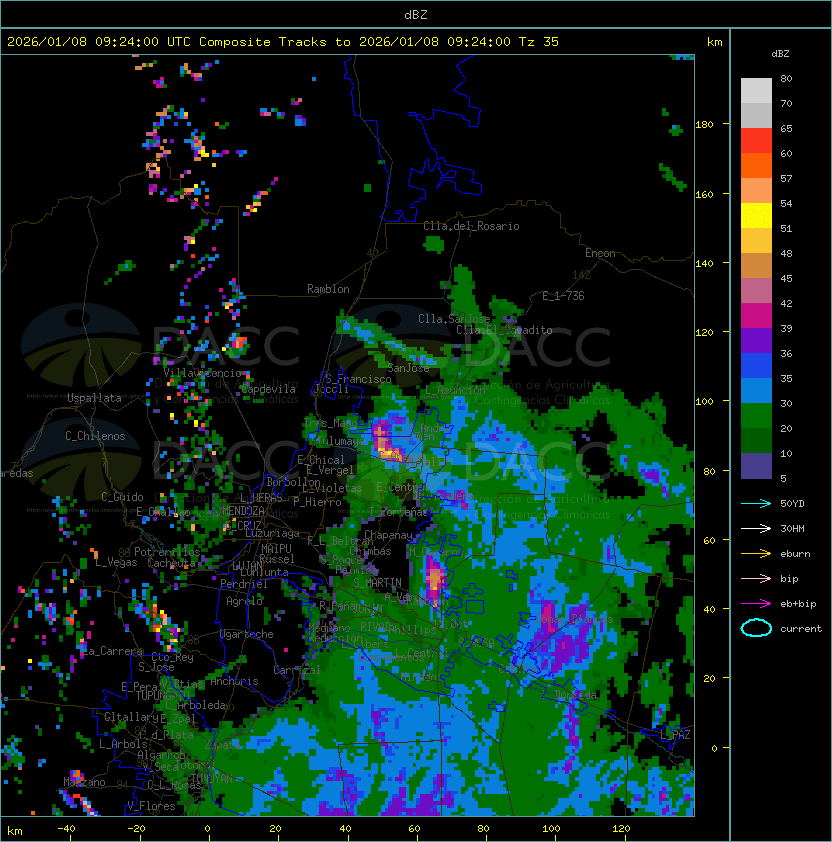
Task: Select the green swatch between 30 and 20
Action: (x=756, y=416)
